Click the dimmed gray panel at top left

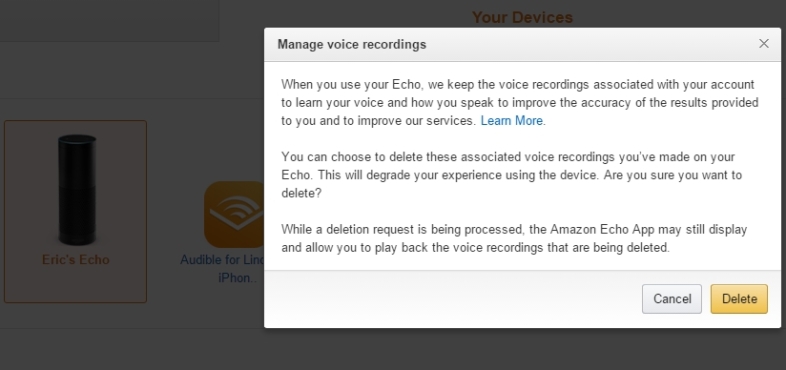(x=109, y=21)
